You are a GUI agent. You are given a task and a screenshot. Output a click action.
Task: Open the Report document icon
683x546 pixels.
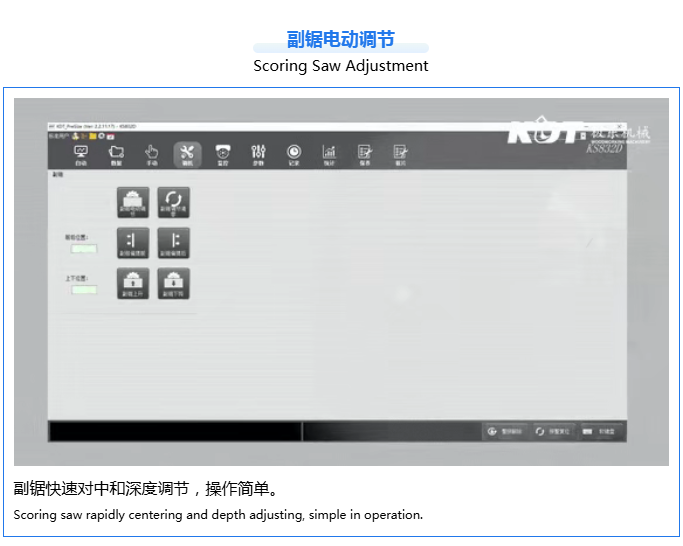pyautogui.click(x=365, y=153)
